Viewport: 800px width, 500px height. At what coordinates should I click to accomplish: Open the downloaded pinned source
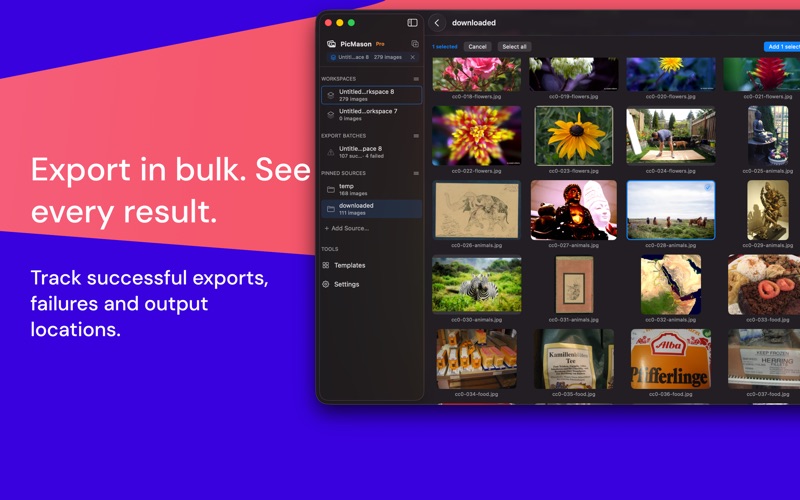371,209
